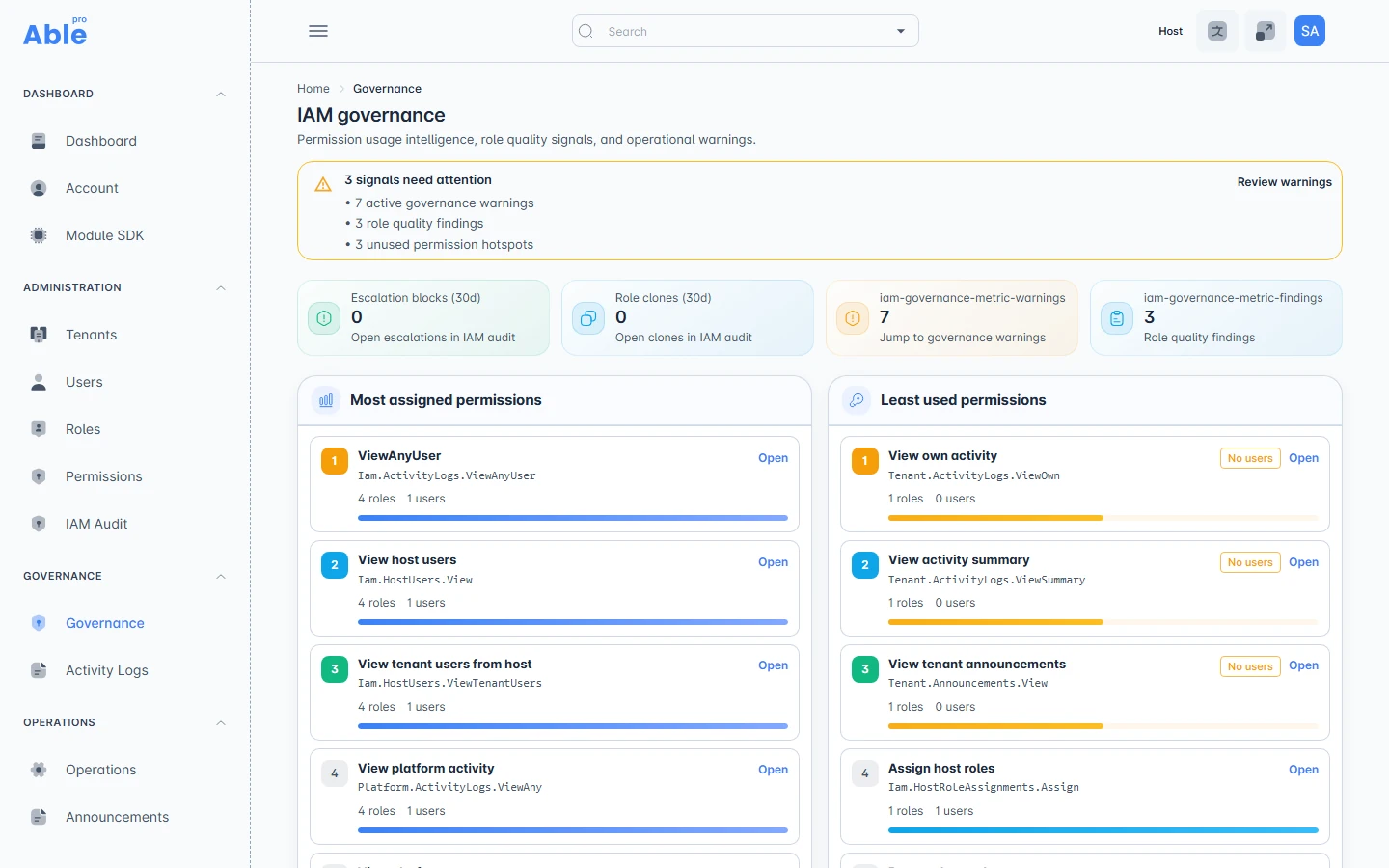Open the View tenant announcements permission
1389x868 pixels.
[1303, 665]
